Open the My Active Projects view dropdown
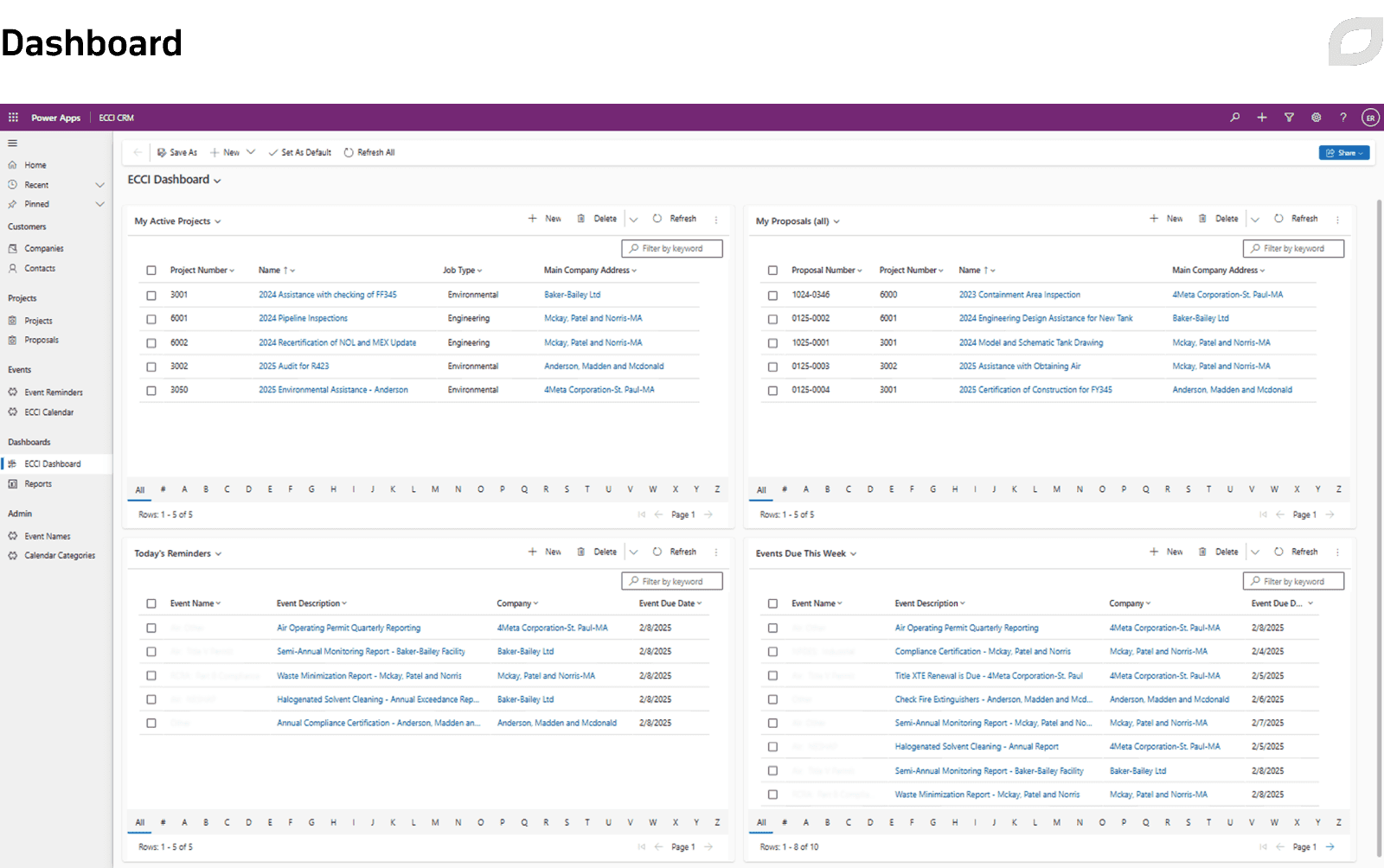1384x868 pixels. pos(218,221)
